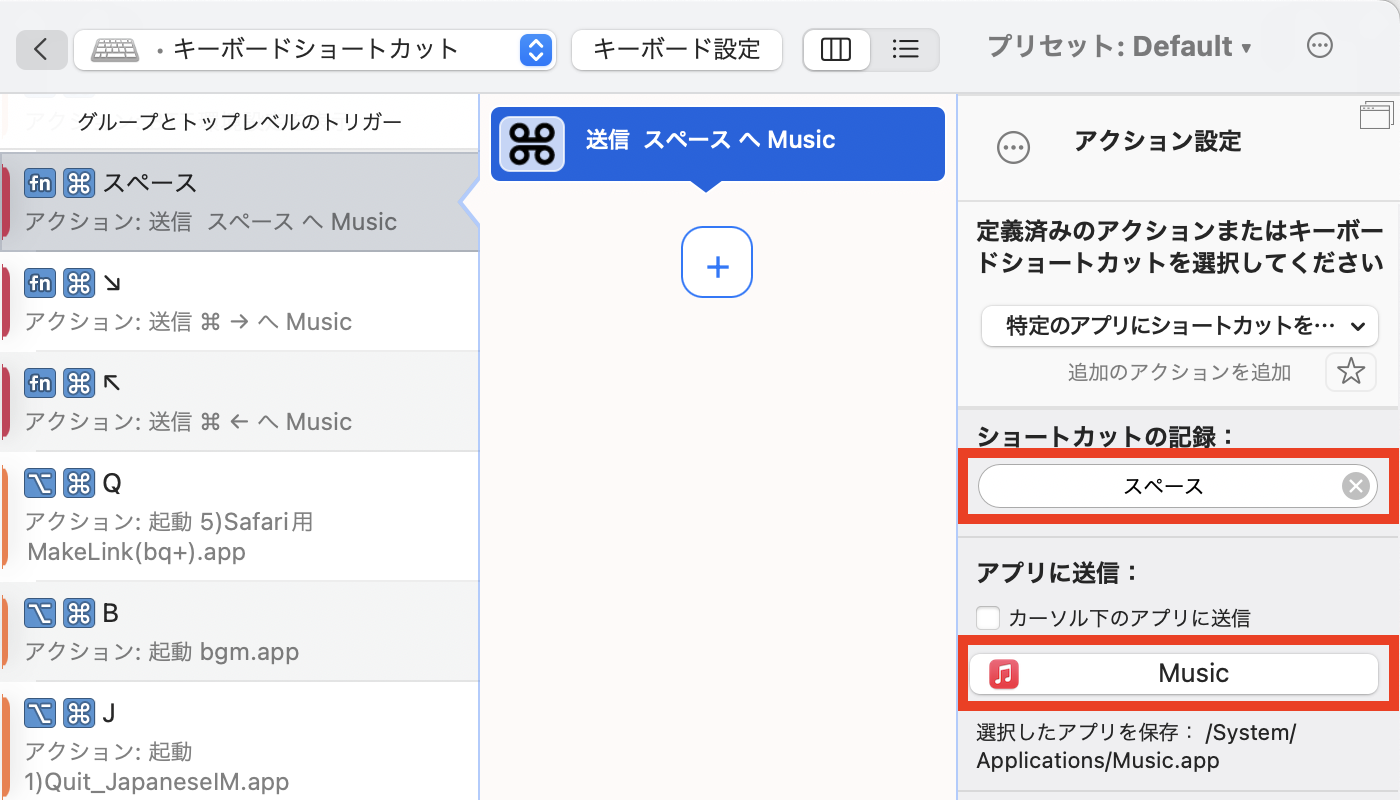Screen dimensions: 1400x800
Task: Open the プリセット: Default menu
Action: click(1119, 47)
